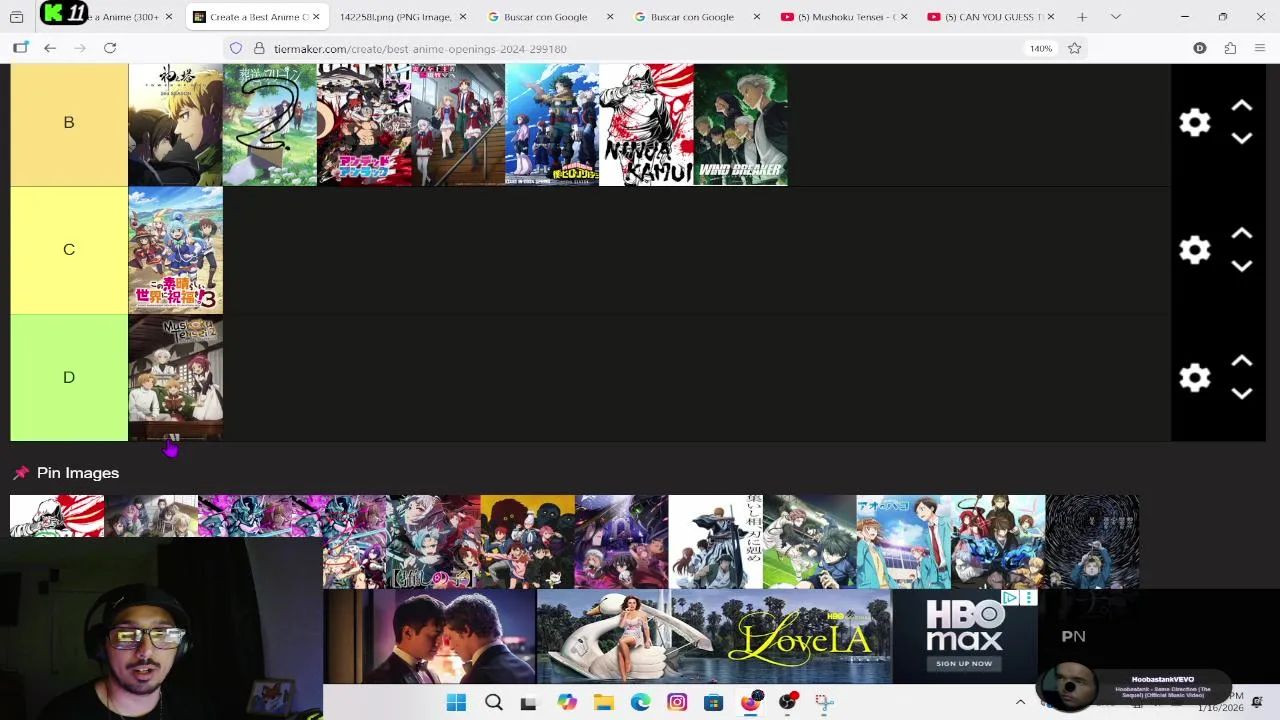
Task: Close the Mushoku Tensei YouTube tab
Action: [x=903, y=17]
